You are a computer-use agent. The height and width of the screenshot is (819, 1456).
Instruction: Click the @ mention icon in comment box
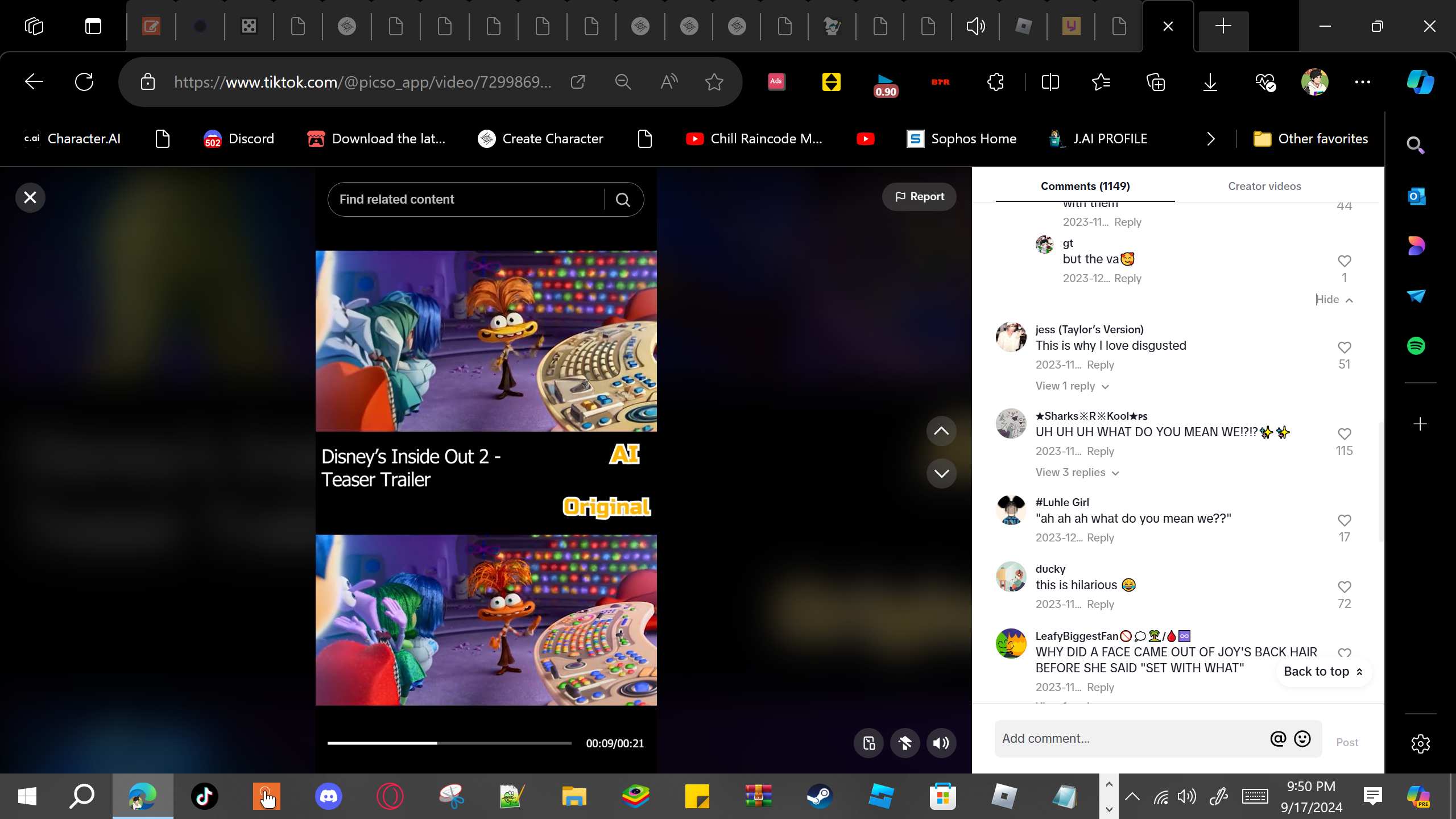tap(1277, 739)
